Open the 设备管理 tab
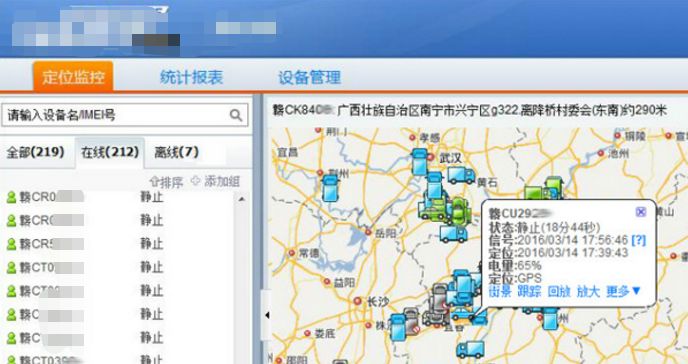 [310, 78]
